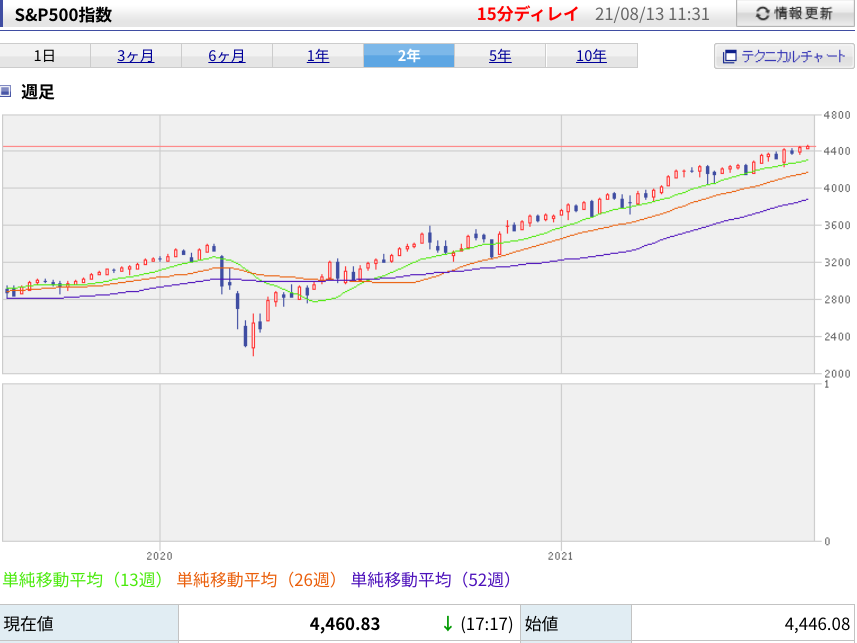The height and width of the screenshot is (643, 857).
Task: Select the active 2年 tab
Action: [x=409, y=56]
